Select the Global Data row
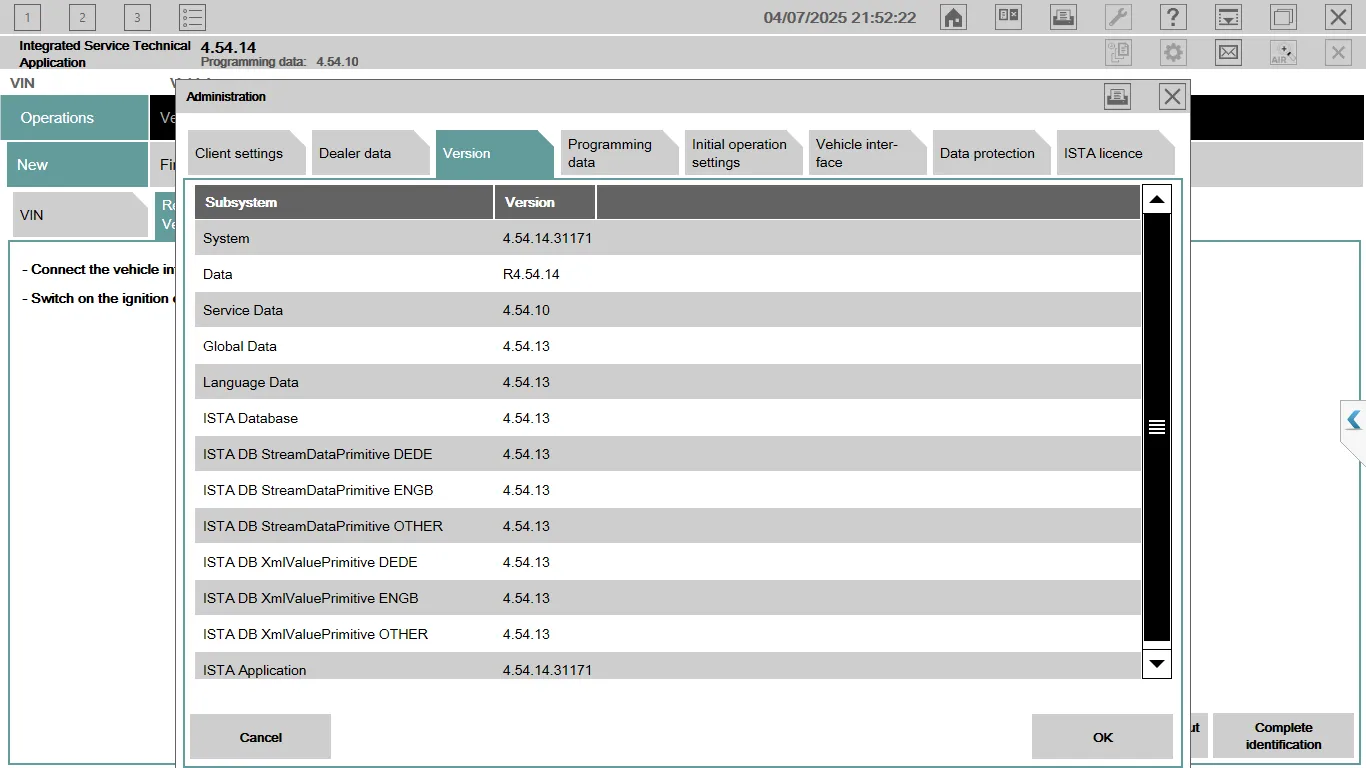The width and height of the screenshot is (1366, 768). click(668, 346)
